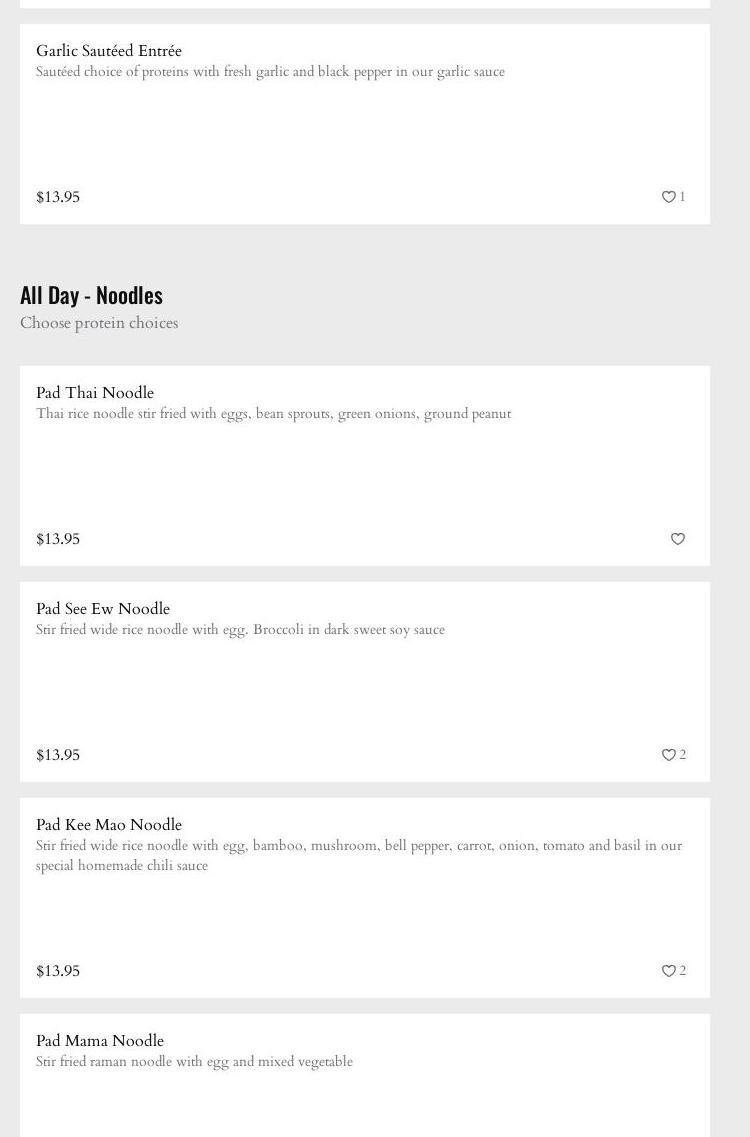Select the $13.95 price on Pad See Ew Noodle
This screenshot has height=1137, width=750.
[x=58, y=755]
